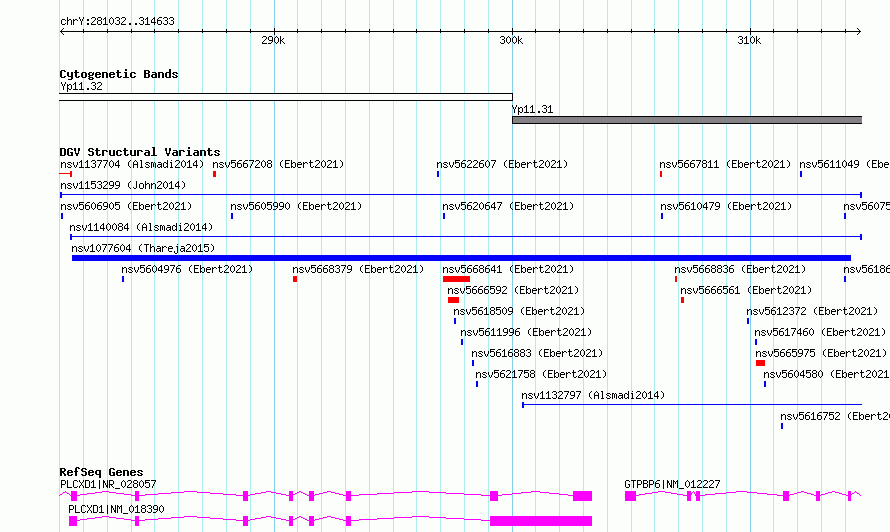This screenshot has height=532, width=890.
Task: Click nsv5668641 (Ebert2021) label
Action: (x=508, y=269)
